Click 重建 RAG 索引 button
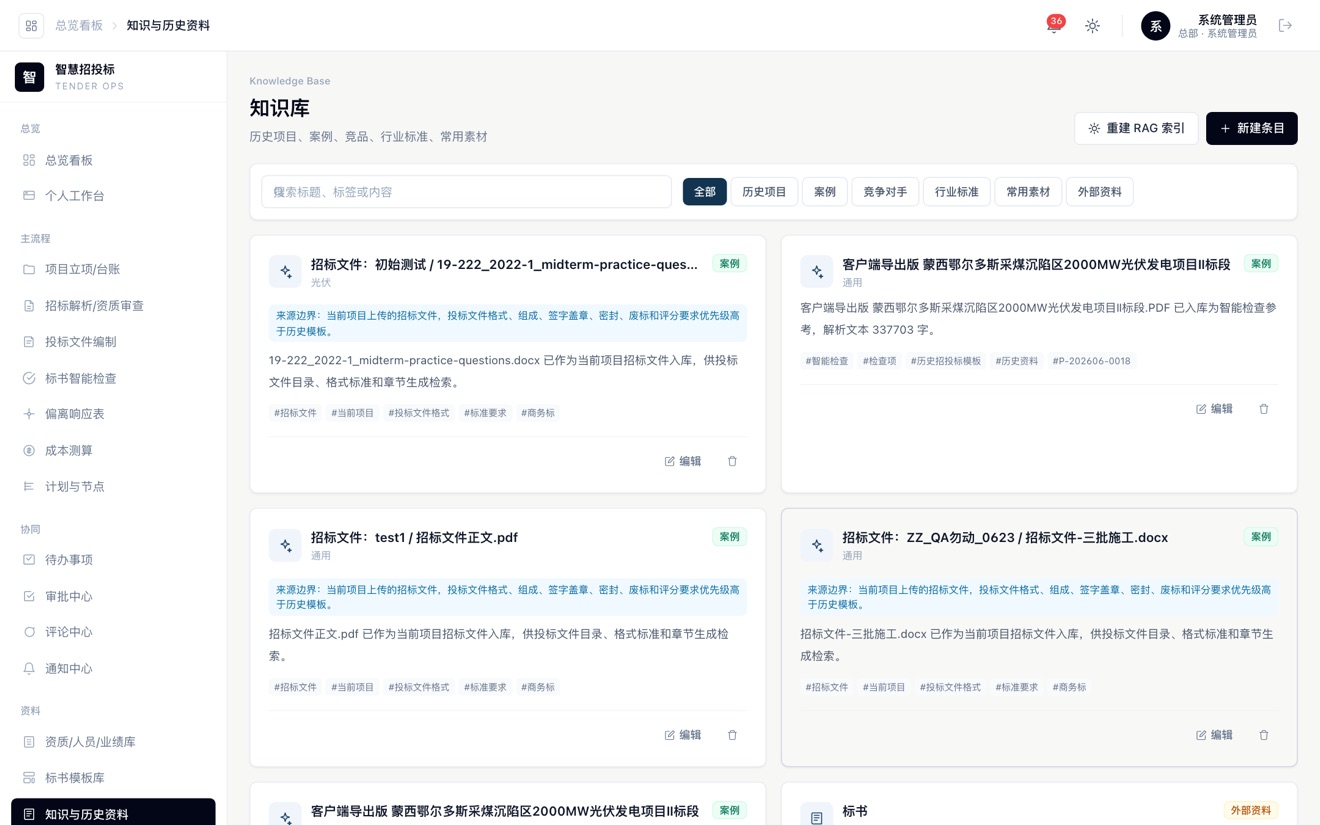The width and height of the screenshot is (1320, 825). tap(1136, 128)
